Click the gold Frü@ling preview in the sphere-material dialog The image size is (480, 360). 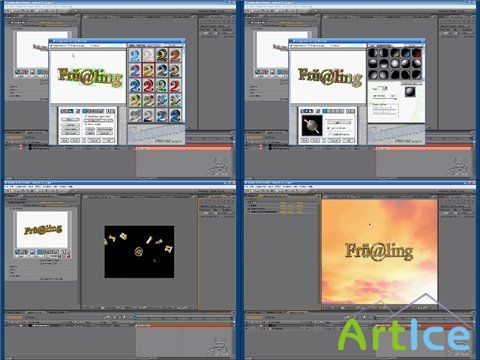click(330, 77)
